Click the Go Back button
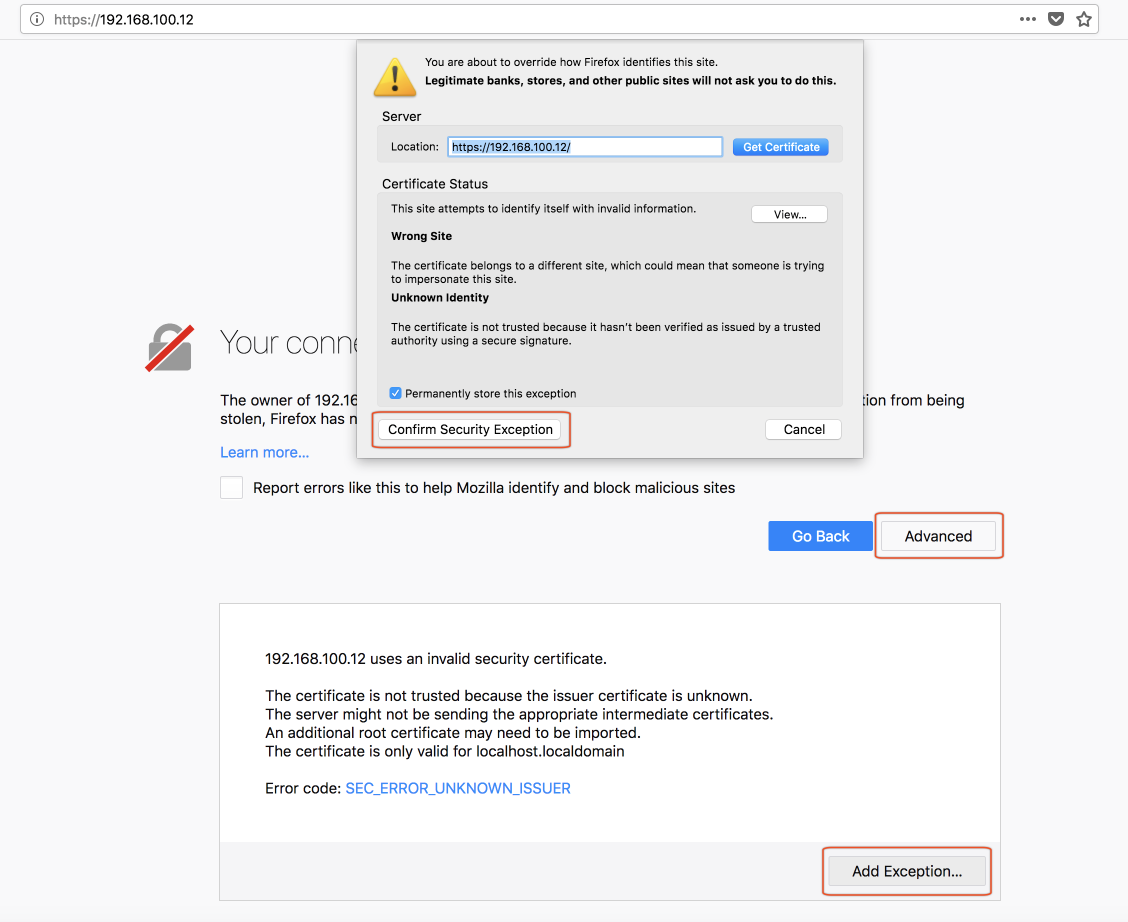 click(x=820, y=536)
